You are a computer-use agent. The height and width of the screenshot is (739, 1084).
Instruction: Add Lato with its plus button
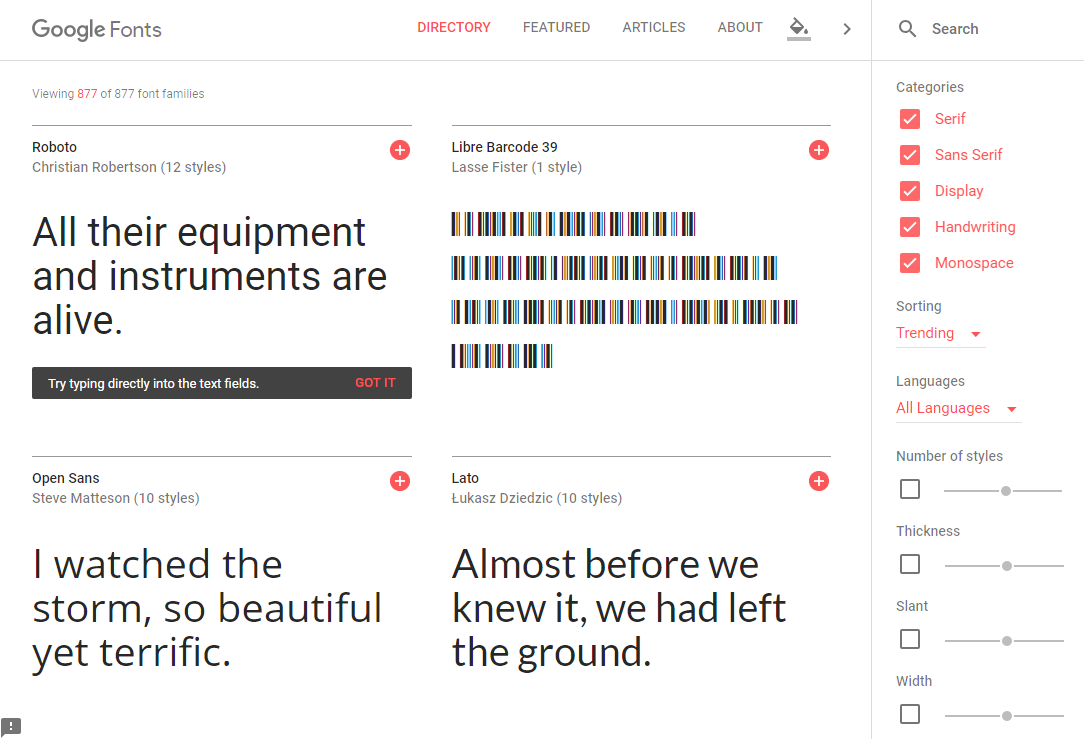pyautogui.click(x=819, y=481)
